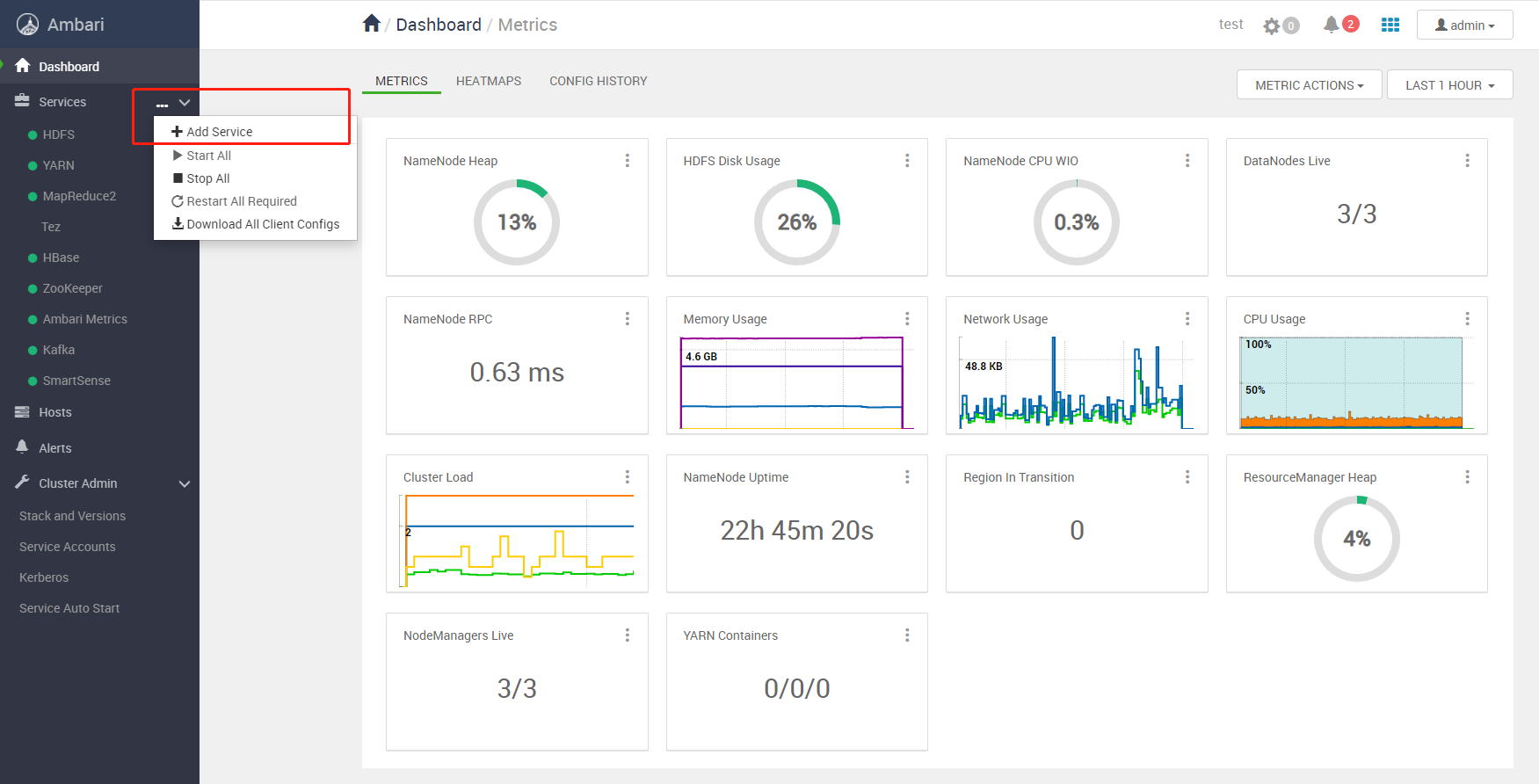
Task: Open the Last 1 Hour time range dropdown
Action: [1449, 85]
